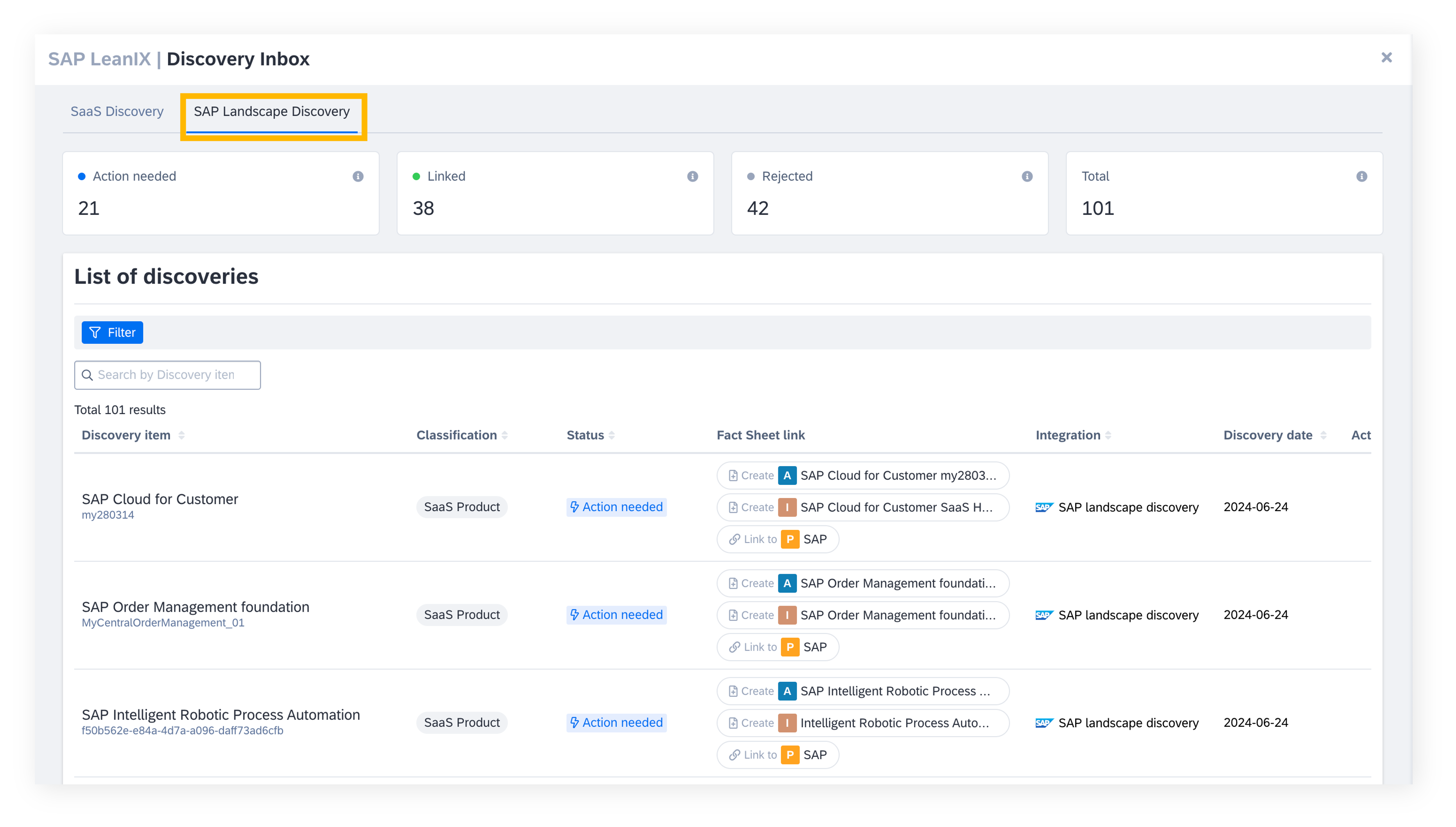This screenshot has height=827, width=1456.
Task: Create Application SAP Intelligent Robotic Process
Action: 863,691
